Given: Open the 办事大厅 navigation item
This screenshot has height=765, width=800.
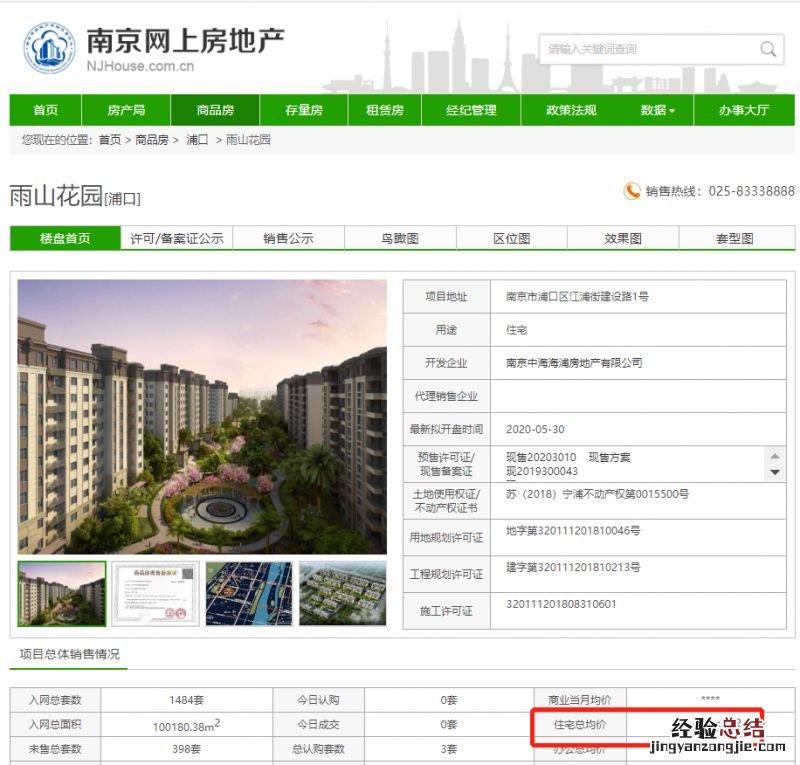Looking at the screenshot, I should [744, 110].
